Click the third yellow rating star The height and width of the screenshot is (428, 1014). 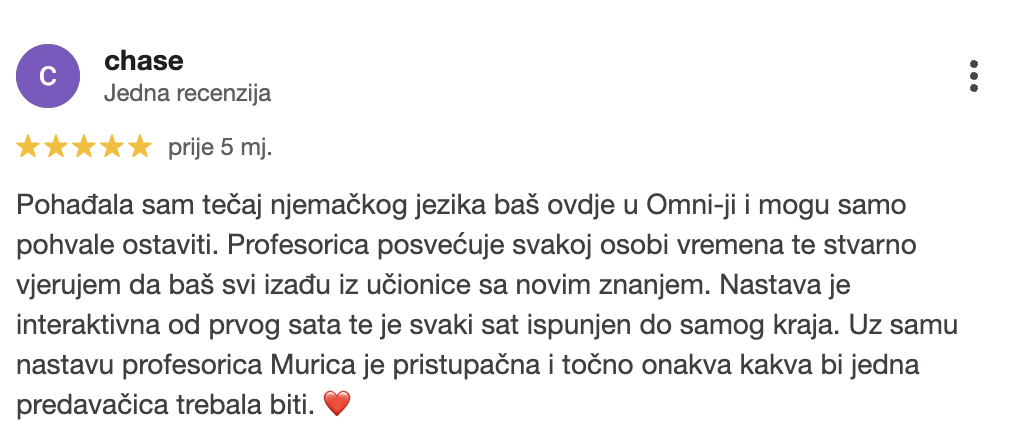pyautogui.click(x=83, y=147)
